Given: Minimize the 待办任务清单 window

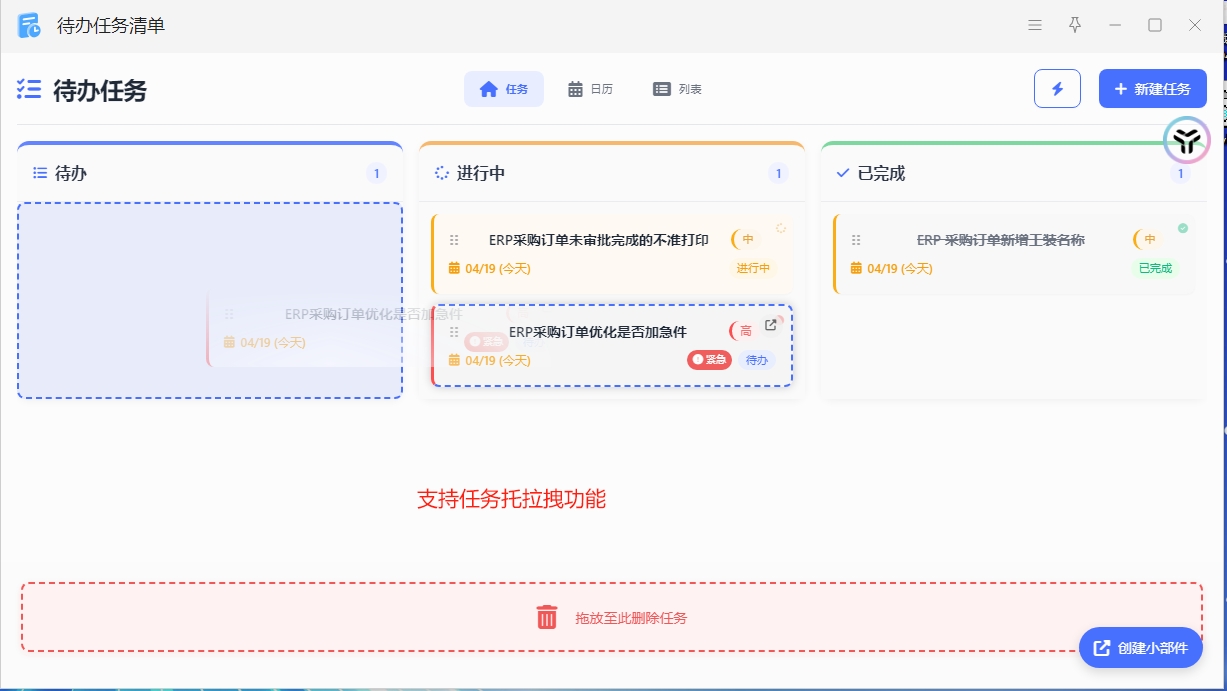Looking at the screenshot, I should 1115,25.
